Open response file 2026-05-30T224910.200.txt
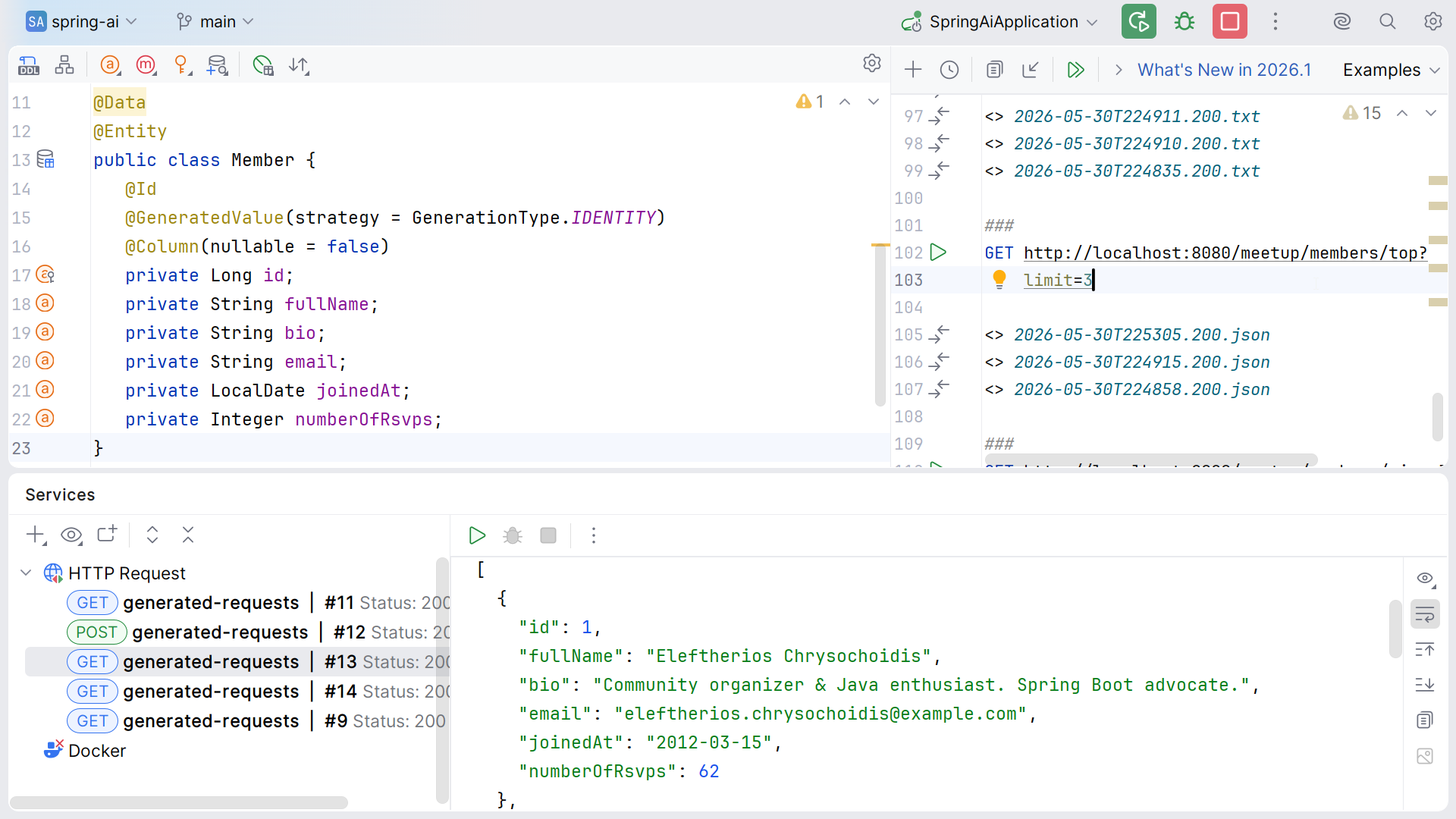Screen dimensions: 1456x819 pyautogui.click(x=1137, y=143)
